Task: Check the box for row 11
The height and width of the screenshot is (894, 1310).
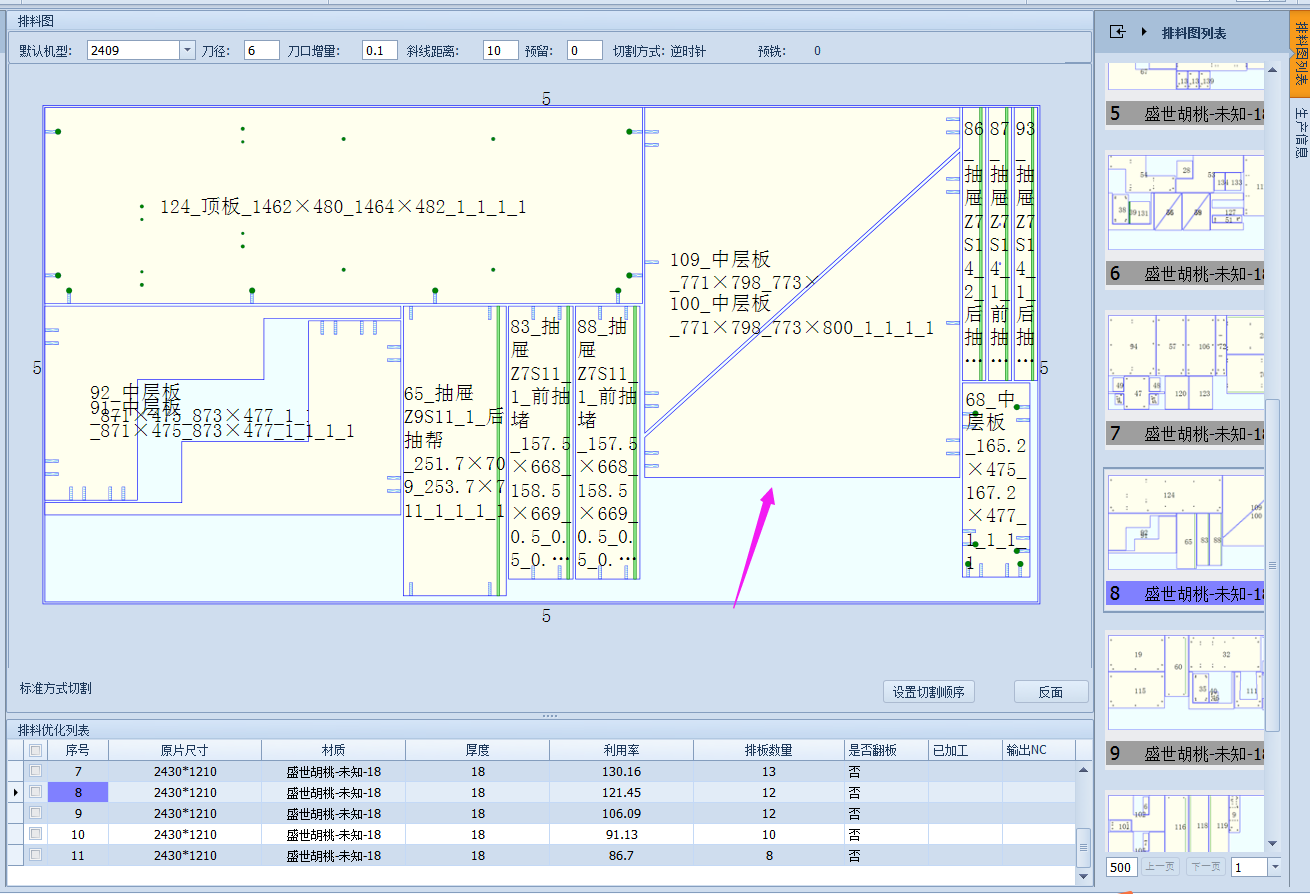Action: pyautogui.click(x=36, y=855)
